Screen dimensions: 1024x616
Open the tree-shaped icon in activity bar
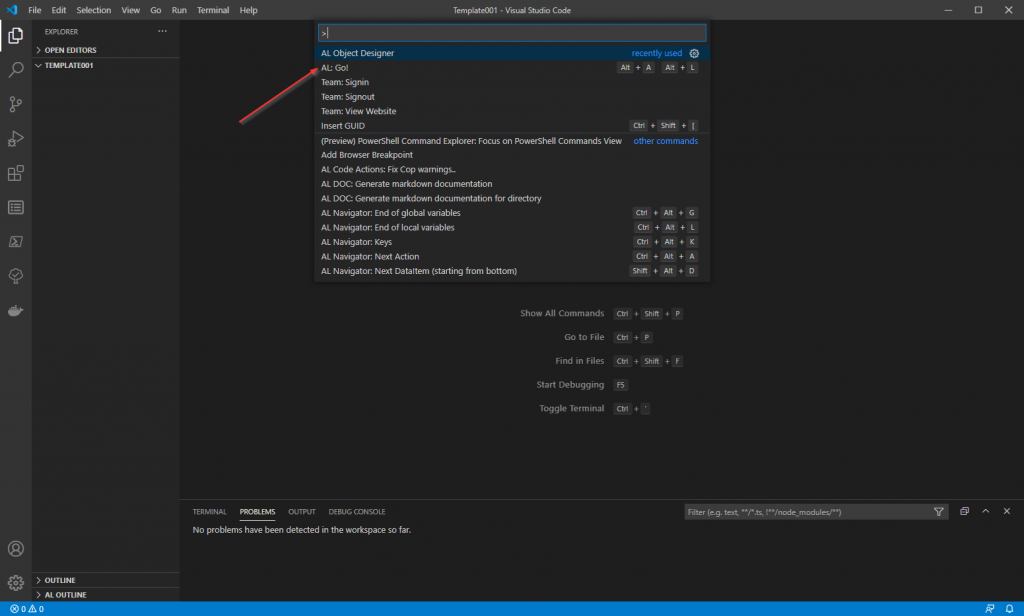[16, 276]
